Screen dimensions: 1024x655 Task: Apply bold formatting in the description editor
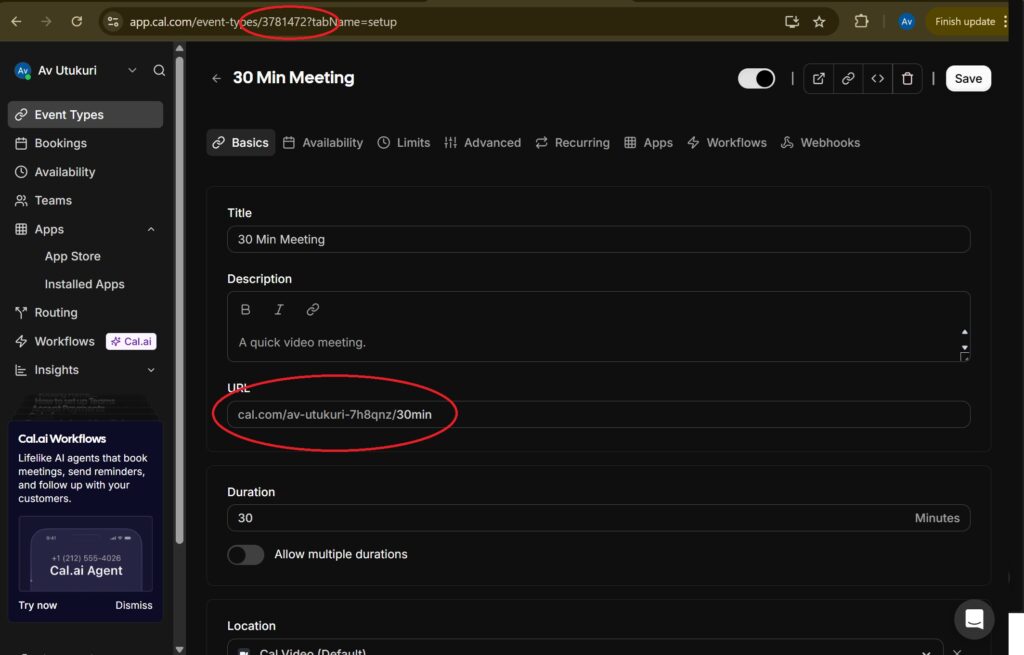tap(246, 310)
